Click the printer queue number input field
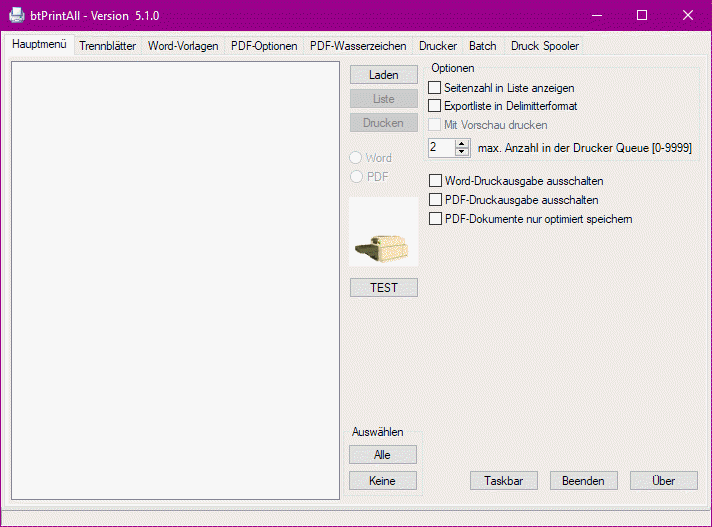712x527 pixels. (440, 147)
